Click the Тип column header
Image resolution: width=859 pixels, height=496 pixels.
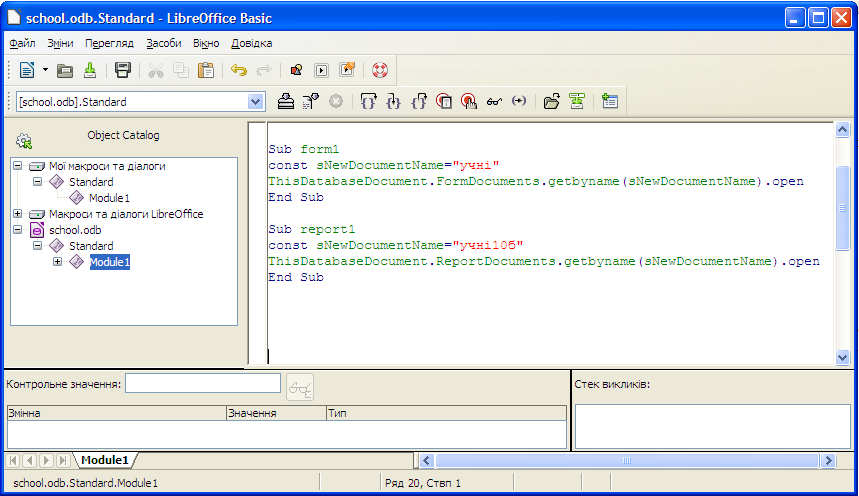(446, 413)
